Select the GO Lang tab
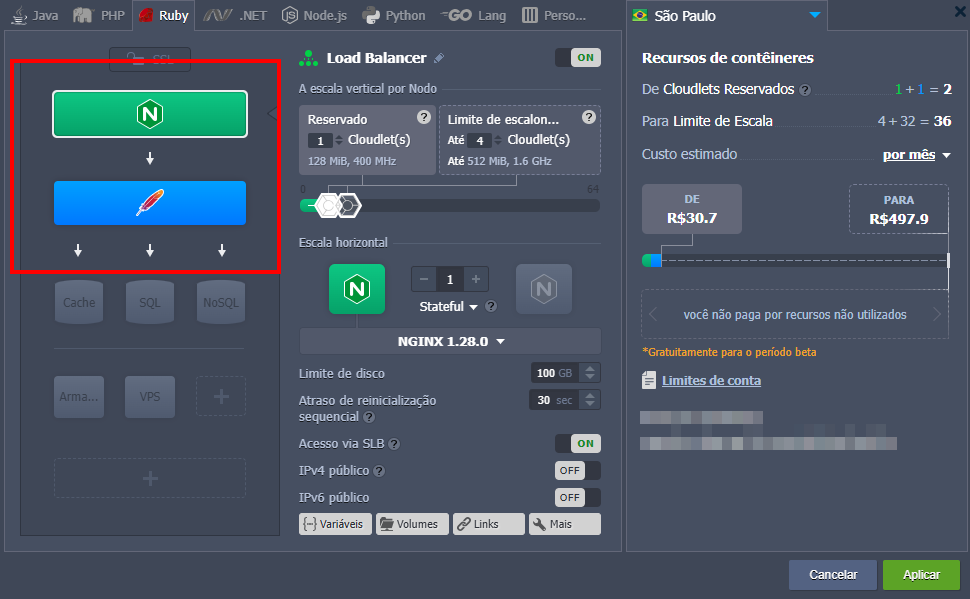The image size is (970, 599). [x=473, y=15]
